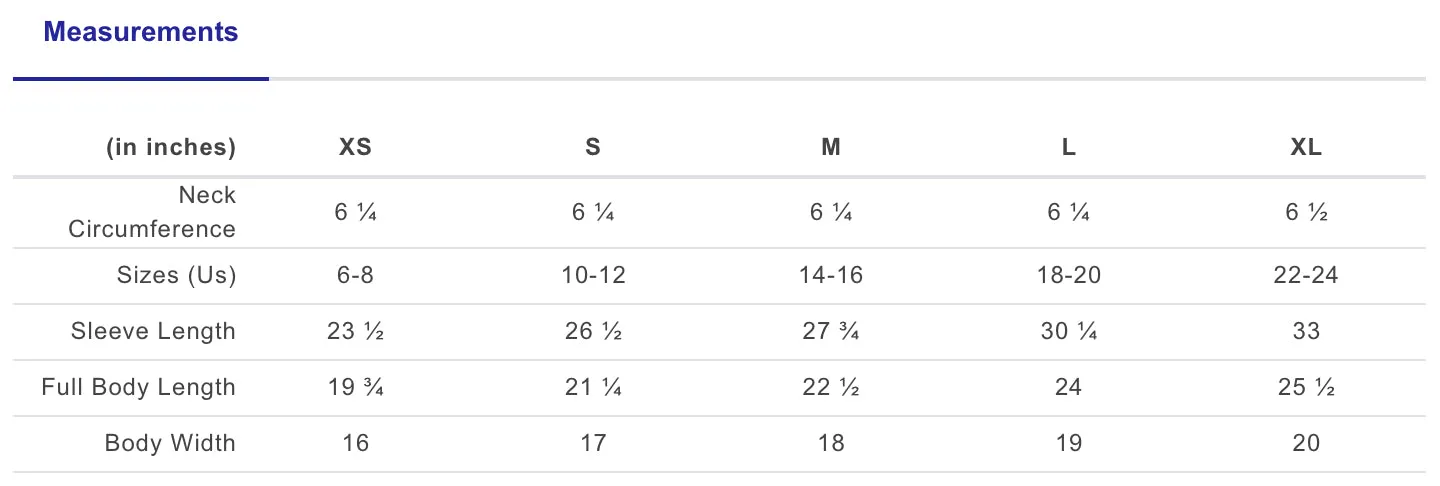Click the Sizes (Us) row label
The image size is (1440, 486).
tap(176, 275)
